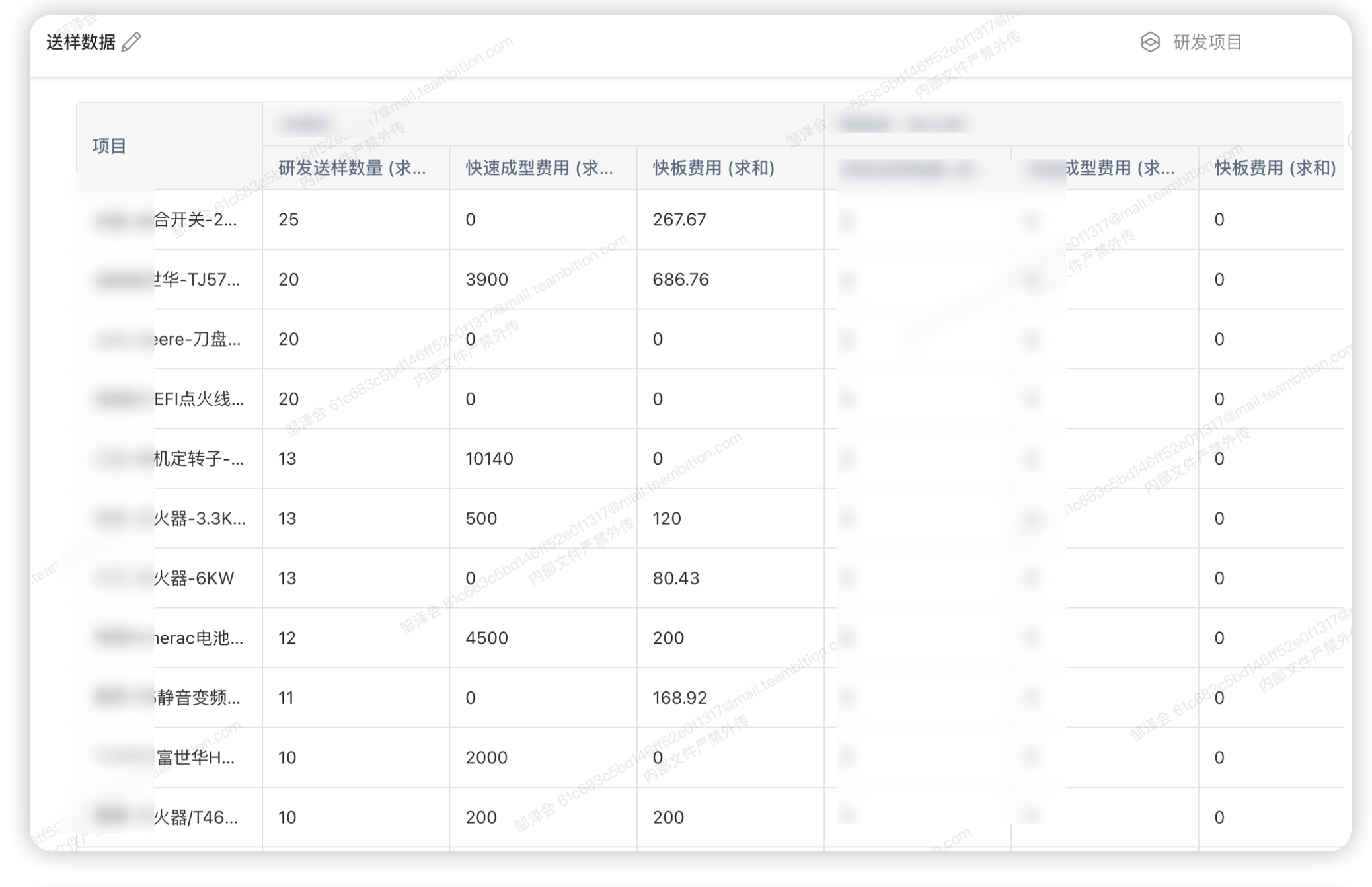
Task: Select project row 火器-6KW
Action: coord(194,578)
